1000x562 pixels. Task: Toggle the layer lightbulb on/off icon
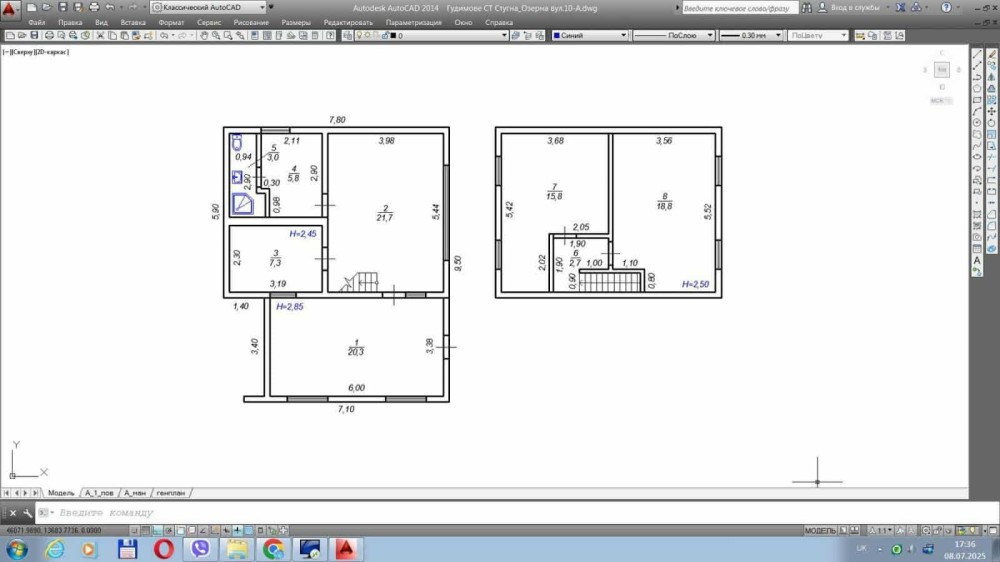[x=357, y=35]
